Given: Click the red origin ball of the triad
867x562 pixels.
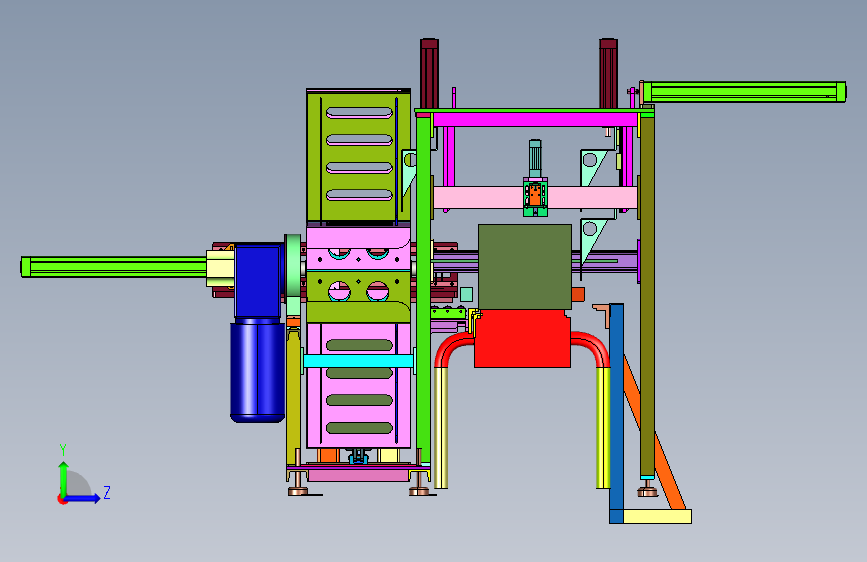Looking at the screenshot, I should point(61,499).
